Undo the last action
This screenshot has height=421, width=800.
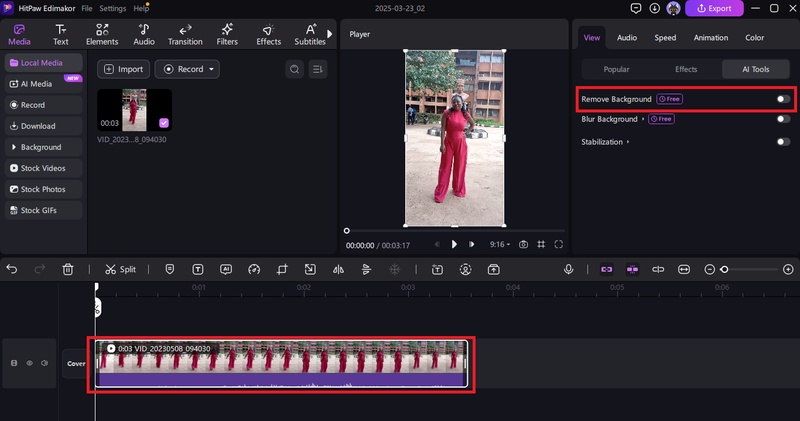tap(12, 269)
